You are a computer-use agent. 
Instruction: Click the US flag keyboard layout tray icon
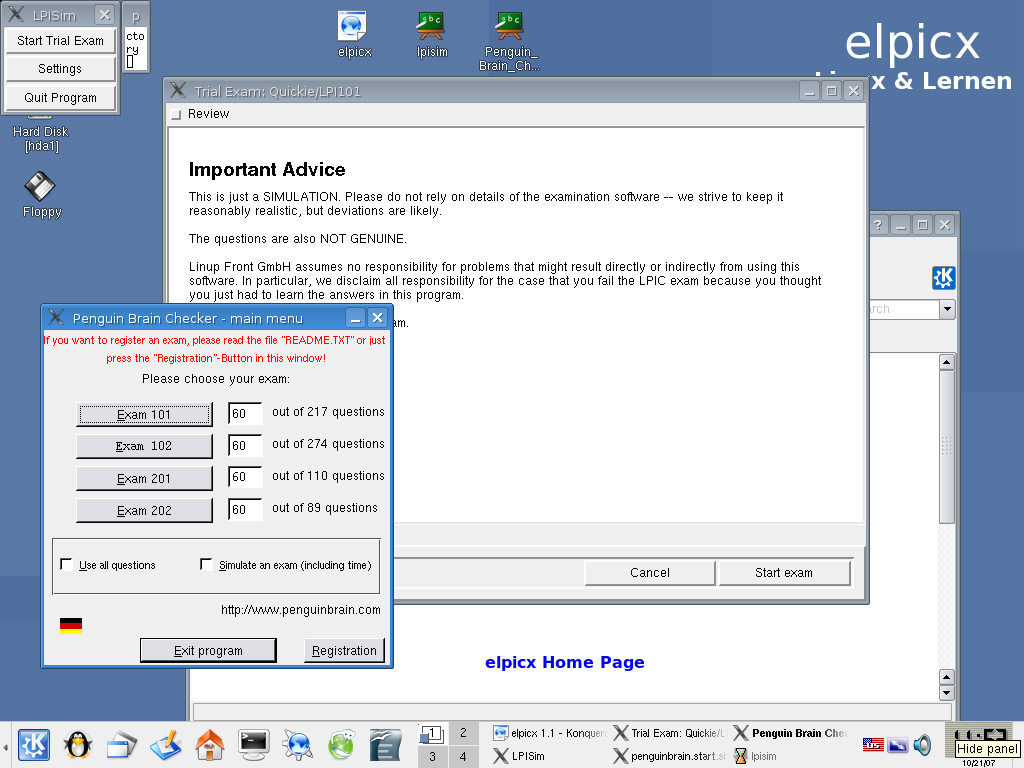pos(873,744)
